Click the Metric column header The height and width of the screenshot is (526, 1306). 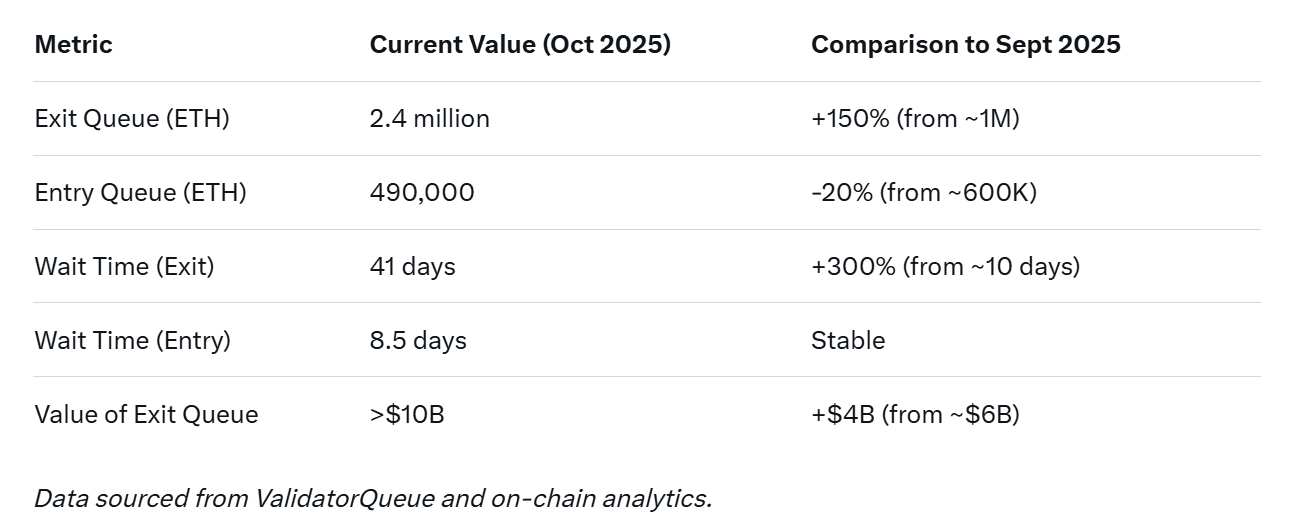[73, 45]
